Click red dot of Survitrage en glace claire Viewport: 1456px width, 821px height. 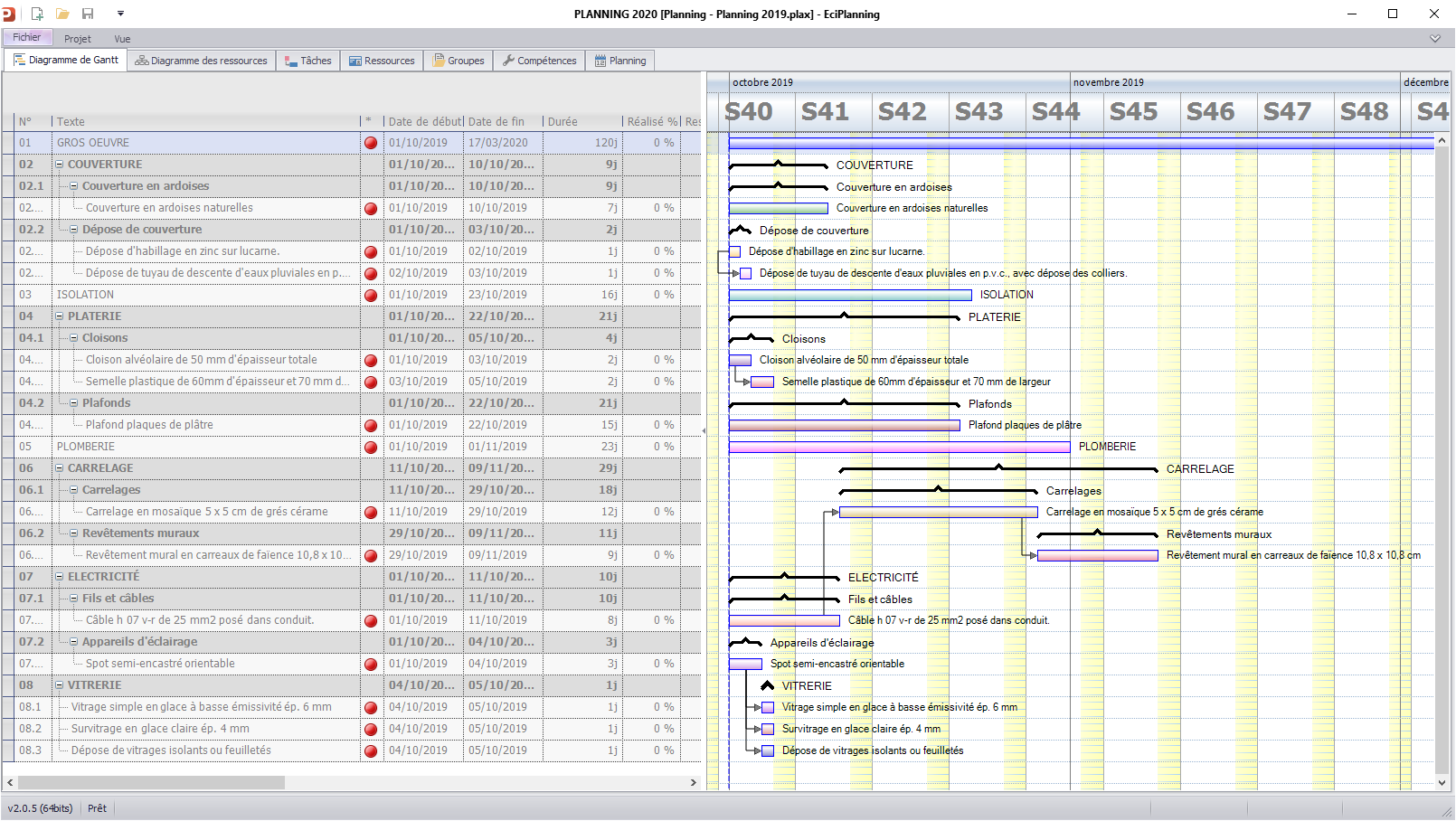371,729
